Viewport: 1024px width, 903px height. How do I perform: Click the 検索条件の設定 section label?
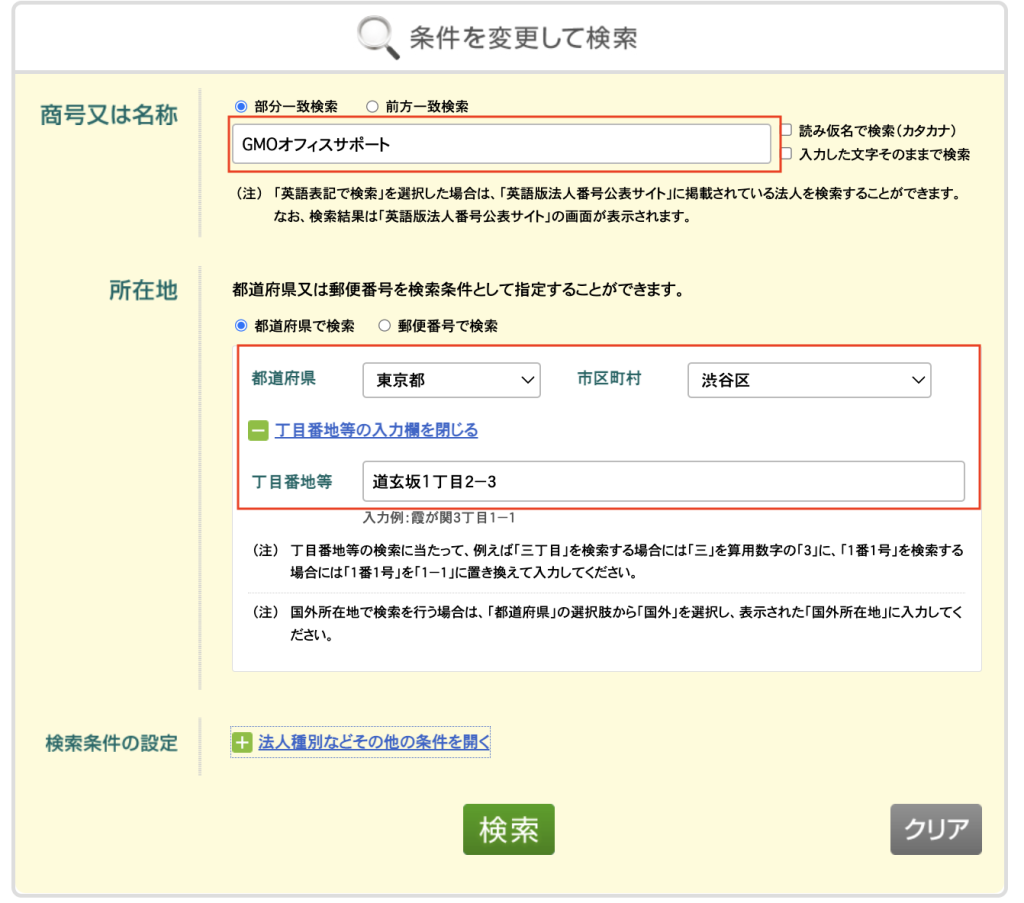111,743
